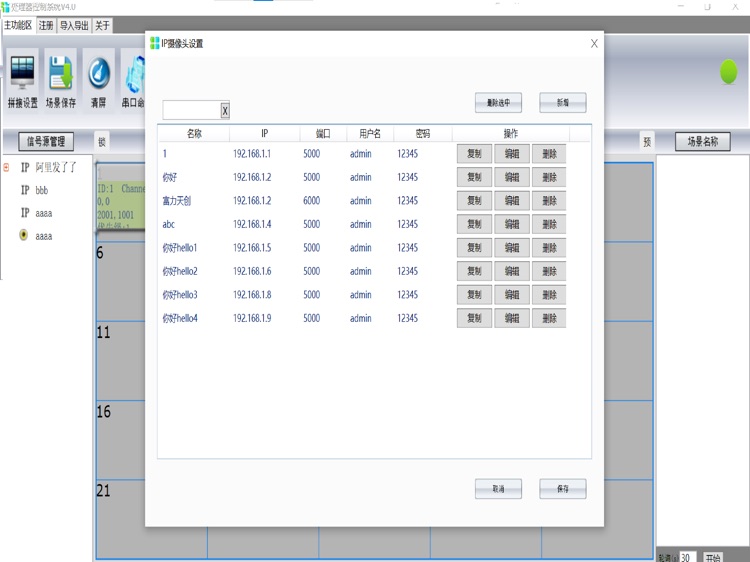Sort by the IP column header

265,133
